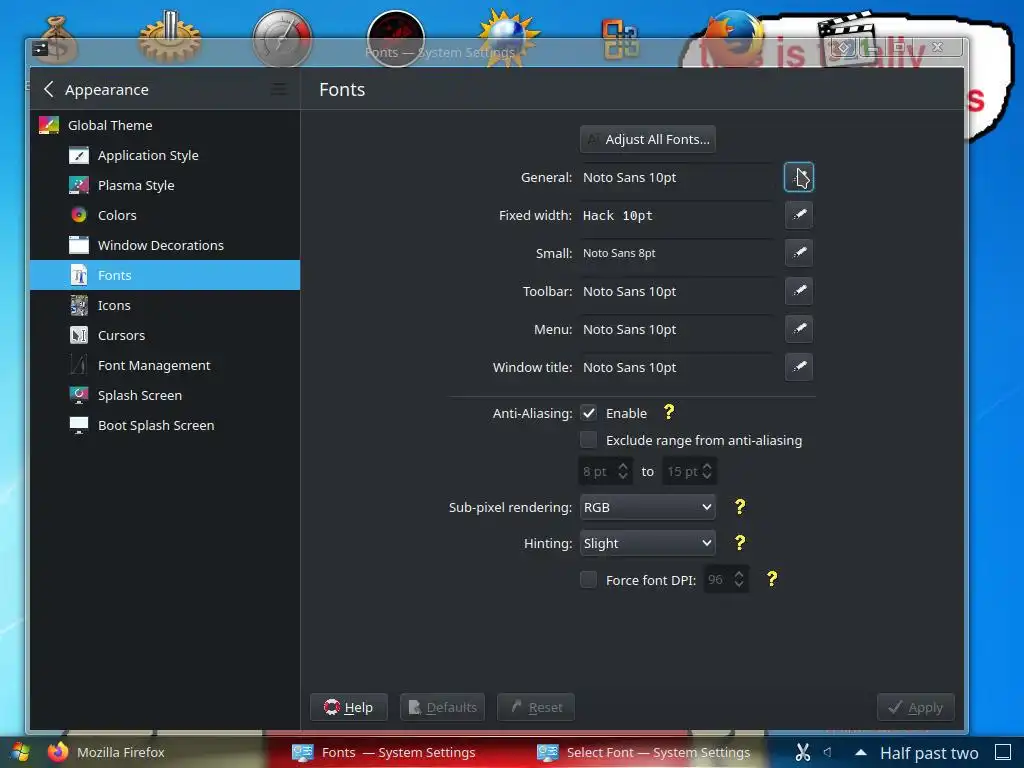Screen dimensions: 1024x768
Task: Click the 8 pt range start stepper
Action: pyautogui.click(x=605, y=471)
